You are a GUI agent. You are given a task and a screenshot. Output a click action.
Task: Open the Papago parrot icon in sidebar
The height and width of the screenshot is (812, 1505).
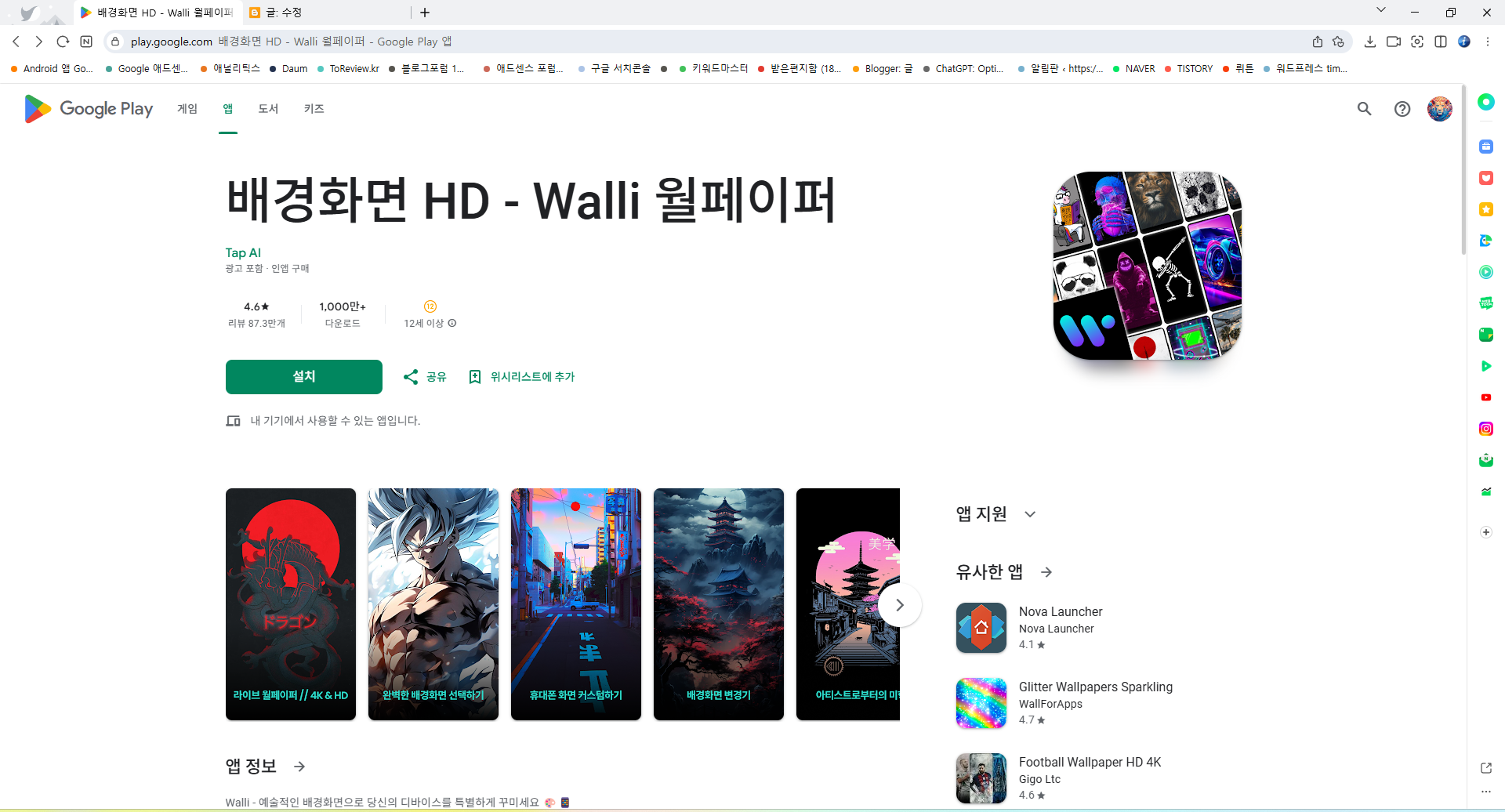click(1486, 241)
